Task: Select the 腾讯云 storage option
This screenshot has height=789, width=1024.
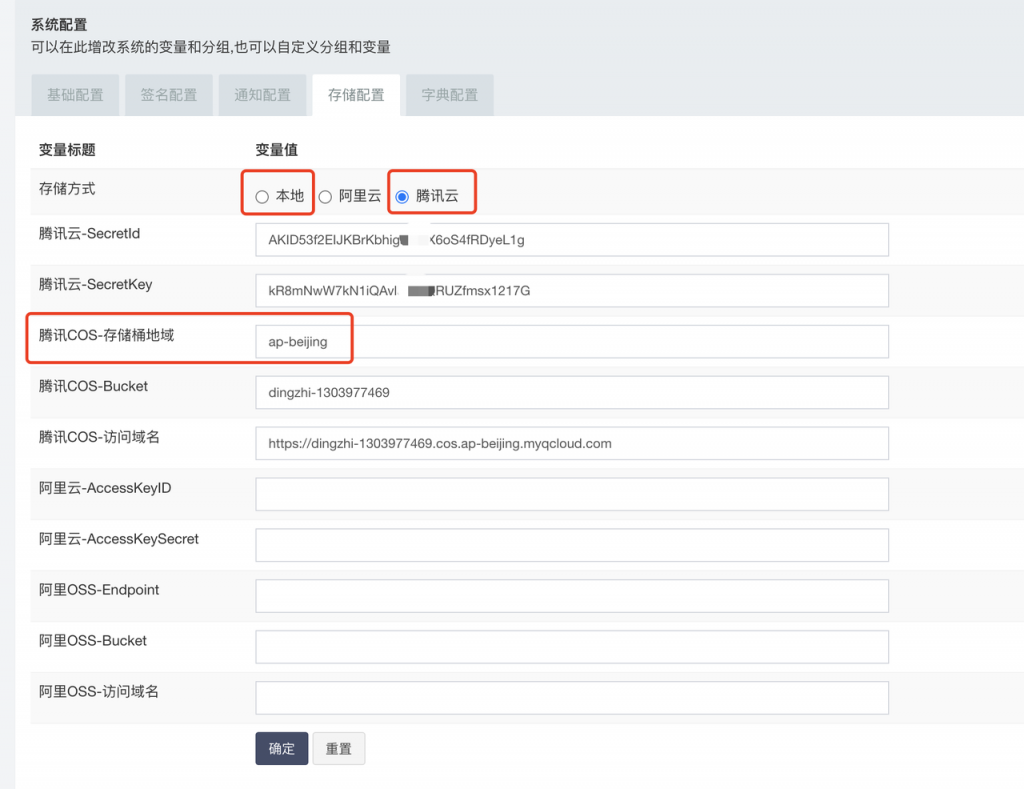Action: (402, 197)
